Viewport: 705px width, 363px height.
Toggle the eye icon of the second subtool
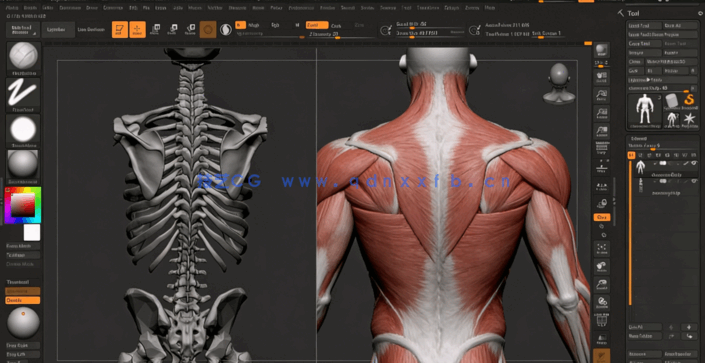coord(694,181)
